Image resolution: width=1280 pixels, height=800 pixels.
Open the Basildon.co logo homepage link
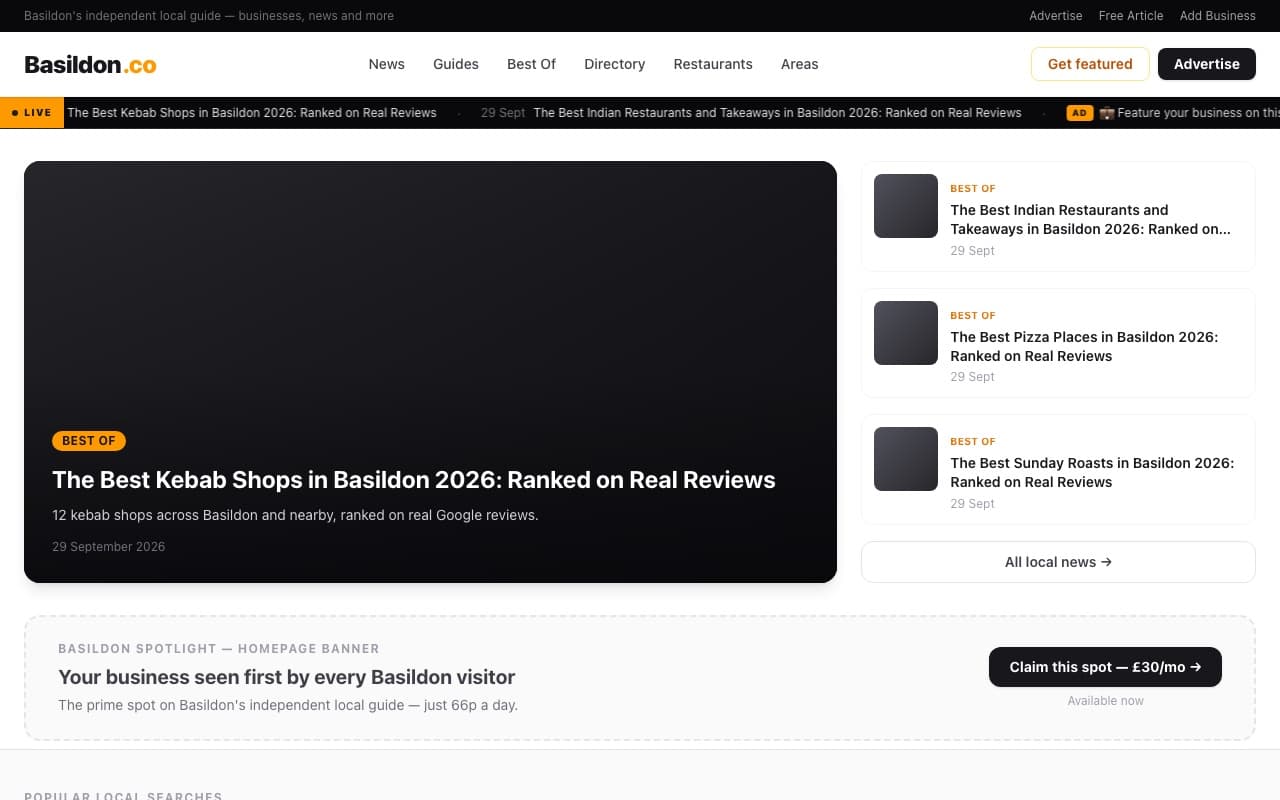[90, 64]
